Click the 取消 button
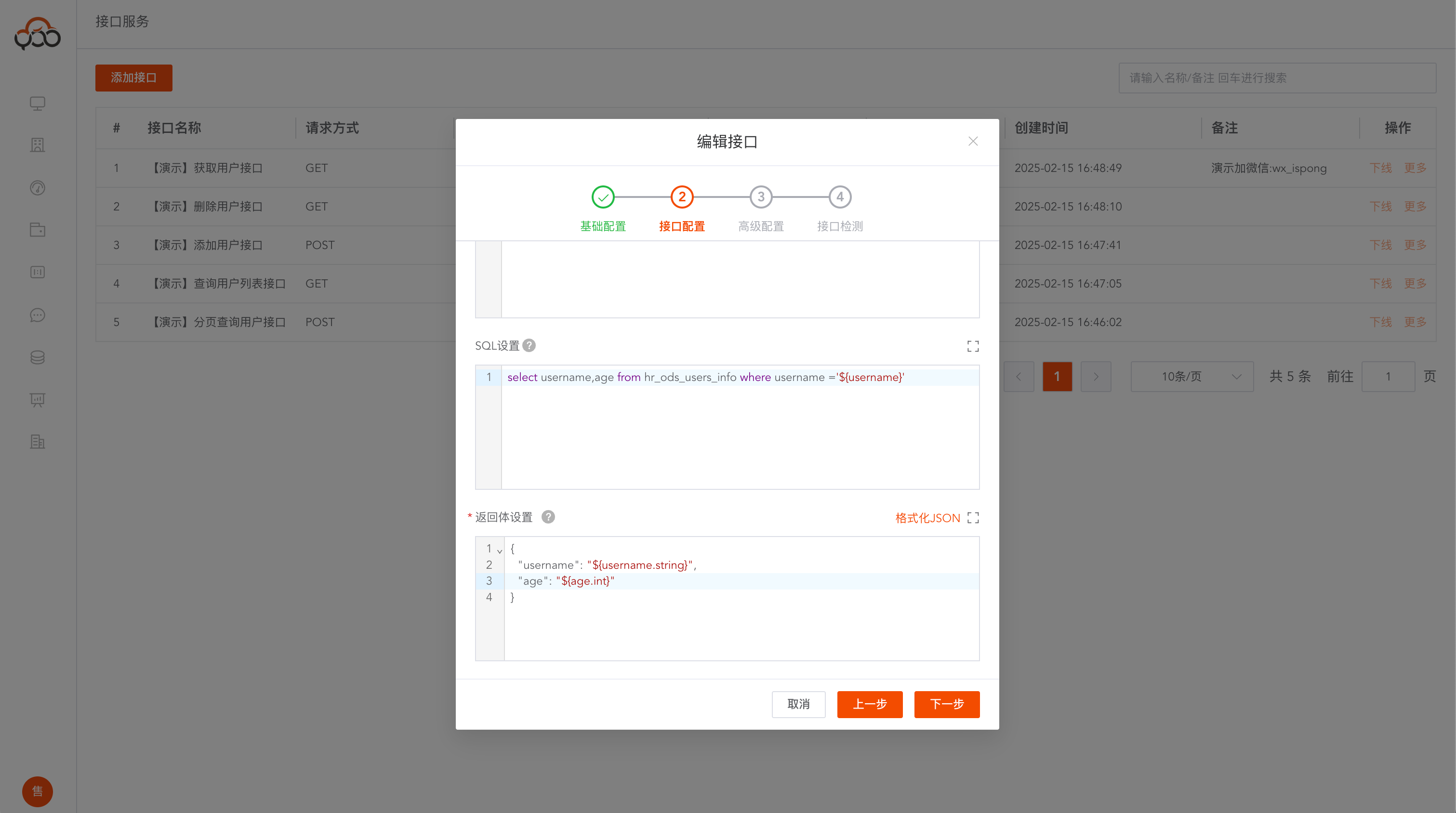 point(798,704)
